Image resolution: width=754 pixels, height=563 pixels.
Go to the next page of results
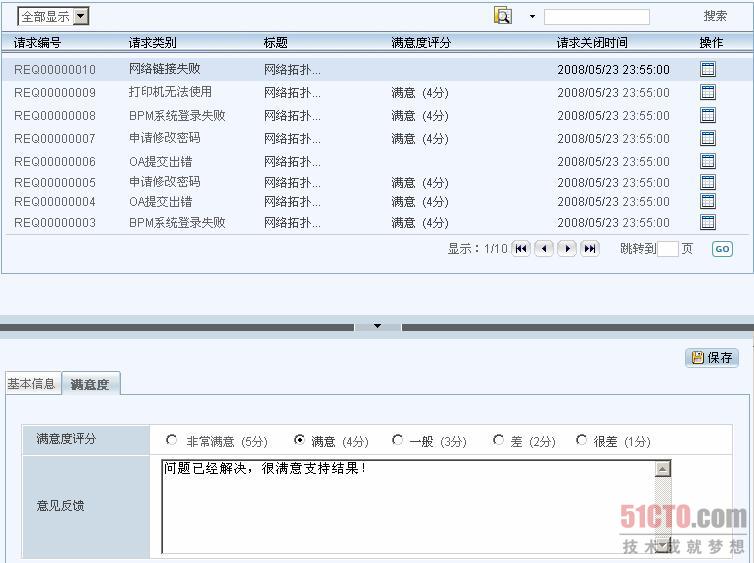click(x=567, y=249)
